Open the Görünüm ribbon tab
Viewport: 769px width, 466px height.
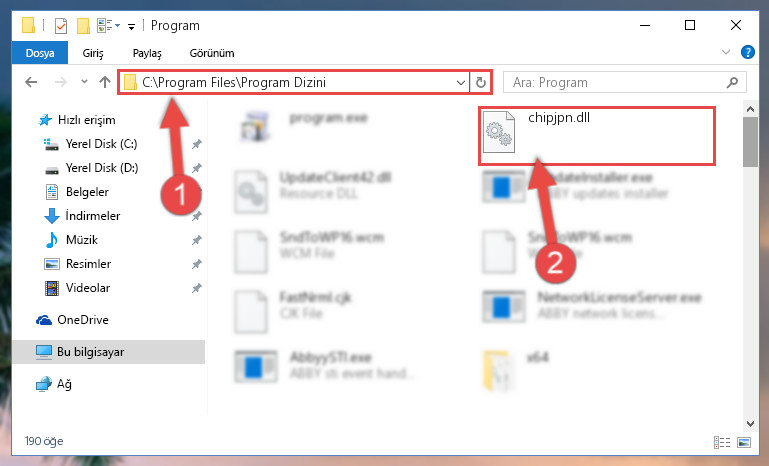pos(212,53)
